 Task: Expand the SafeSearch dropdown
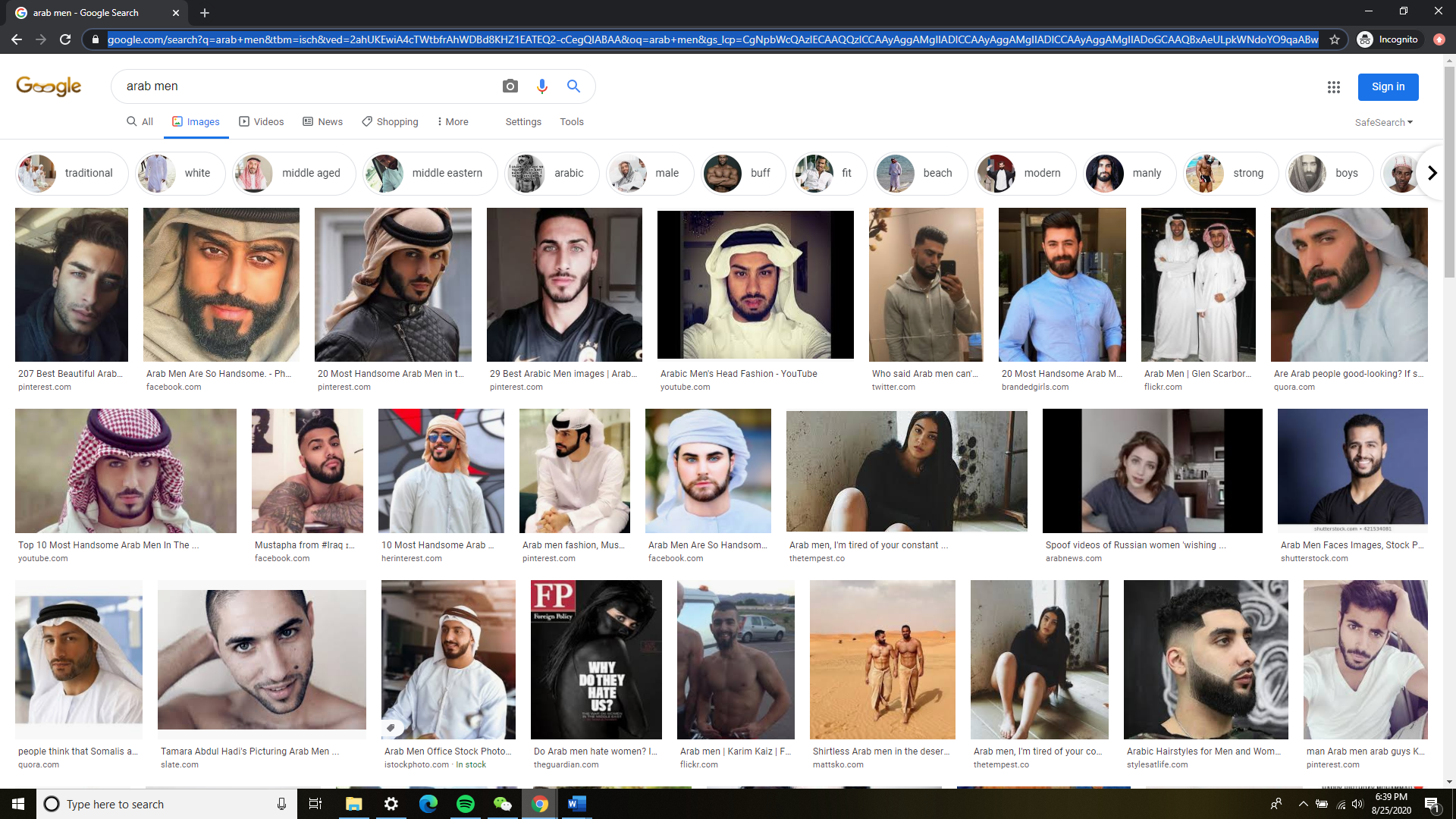1383,122
